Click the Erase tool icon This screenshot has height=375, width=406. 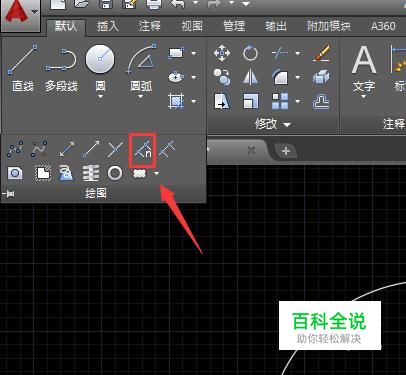click(321, 53)
